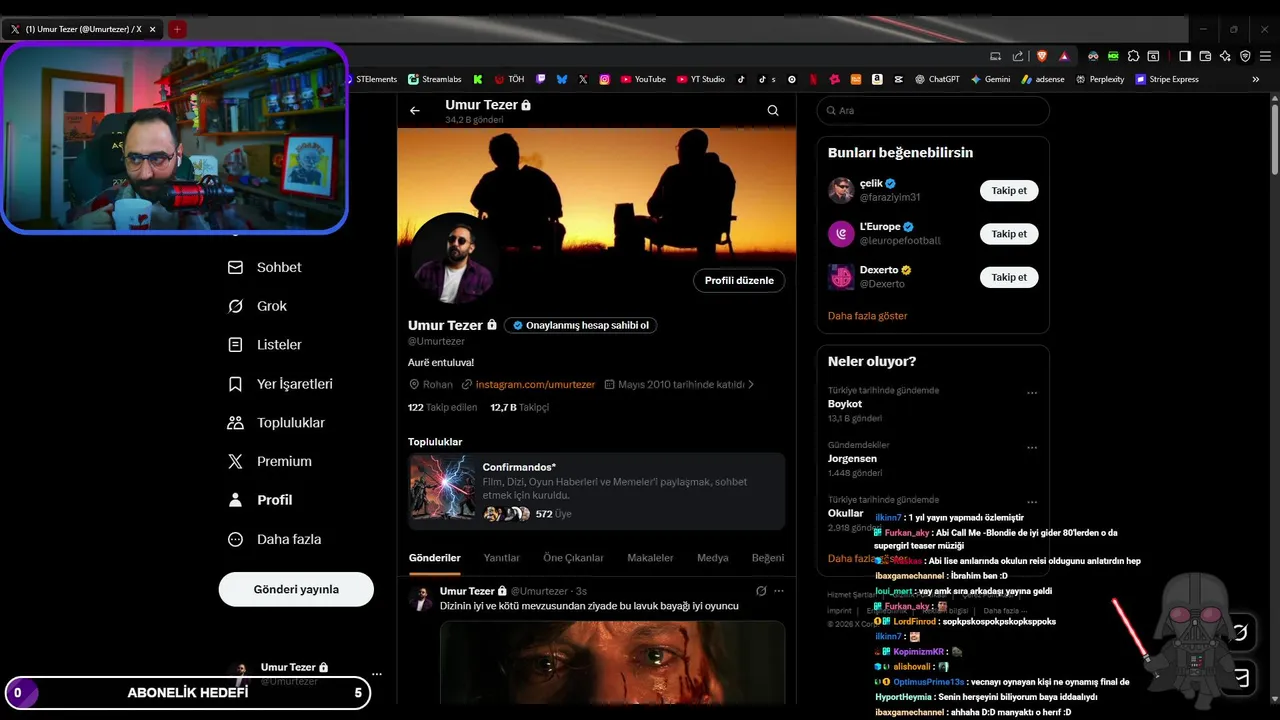
Task: Click Onaylanmış hesap sahibi ol button
Action: coord(580,325)
